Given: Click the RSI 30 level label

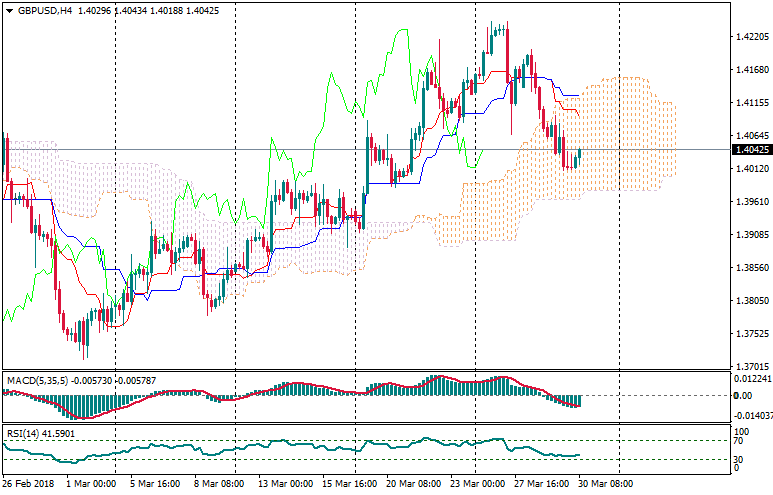Looking at the screenshot, I should (x=741, y=459).
